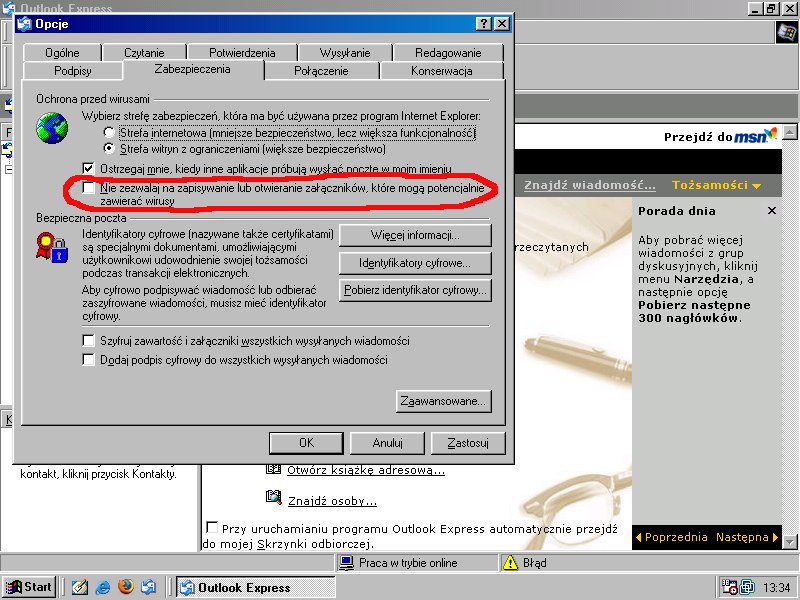Image resolution: width=800 pixels, height=600 pixels.
Task: Click the scroll up arrow in Outlook Express
Action: 790,132
